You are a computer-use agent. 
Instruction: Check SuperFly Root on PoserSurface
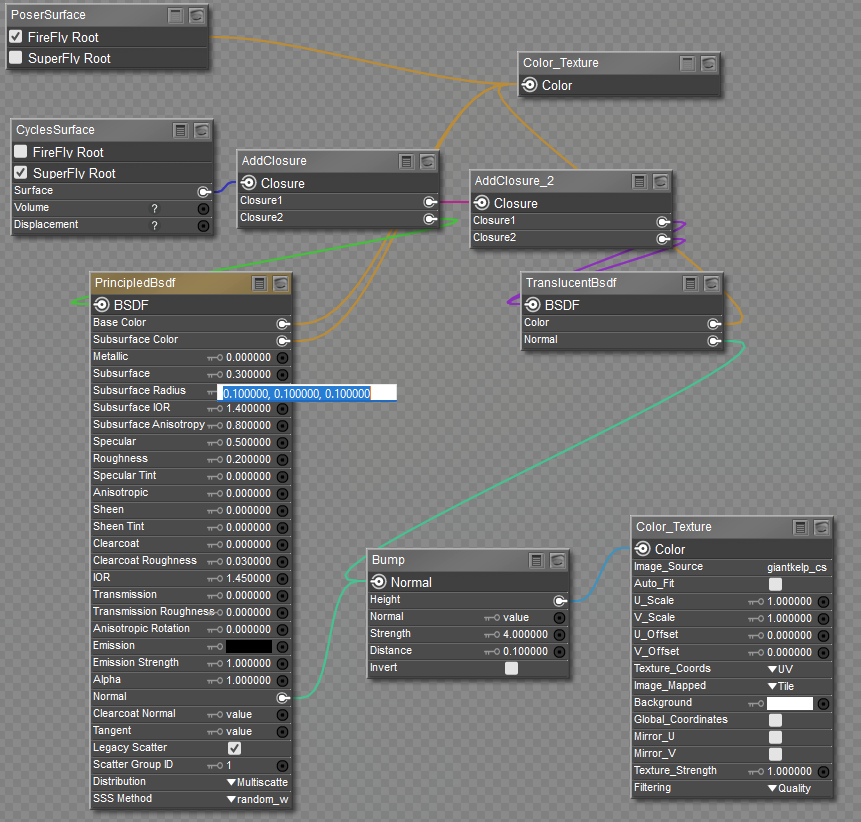click(x=16, y=58)
